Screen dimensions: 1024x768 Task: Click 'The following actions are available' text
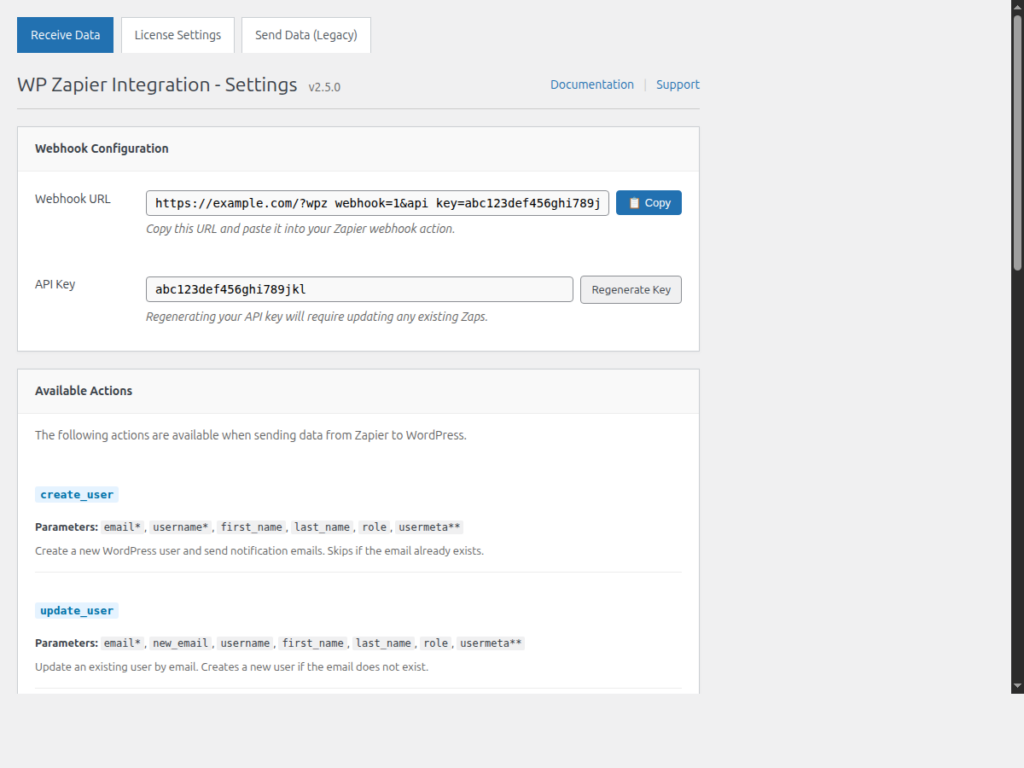[x=251, y=436]
